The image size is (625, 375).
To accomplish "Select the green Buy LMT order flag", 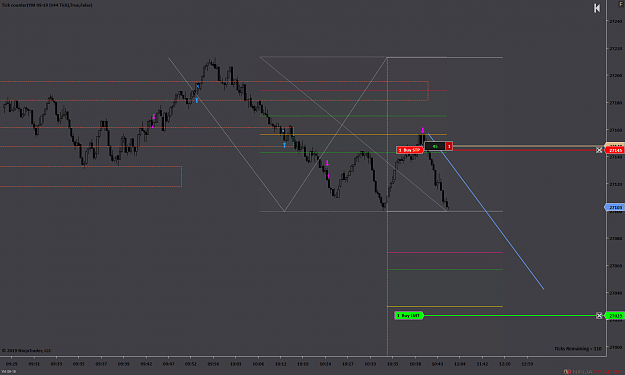I will 409,316.
